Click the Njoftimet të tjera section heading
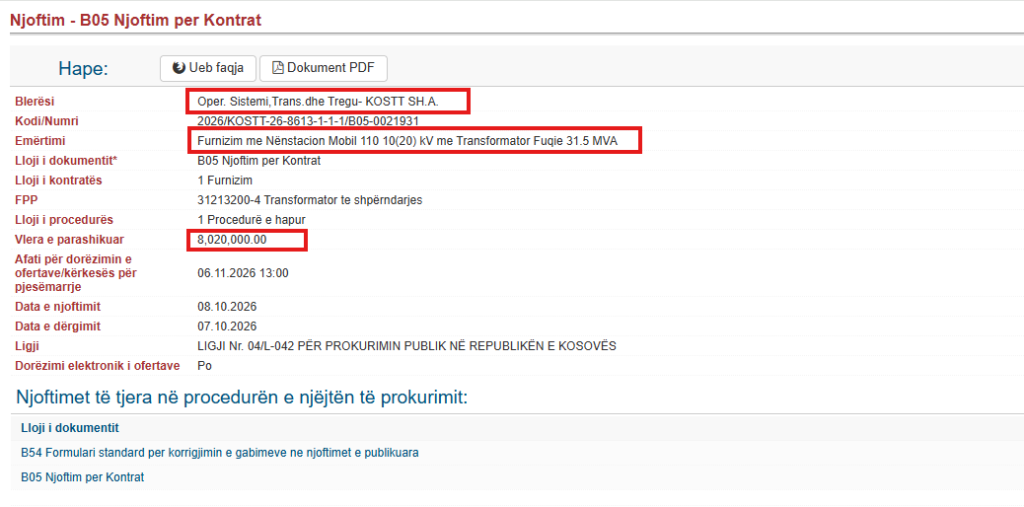Viewport: 1024px width, 507px height. [242, 396]
